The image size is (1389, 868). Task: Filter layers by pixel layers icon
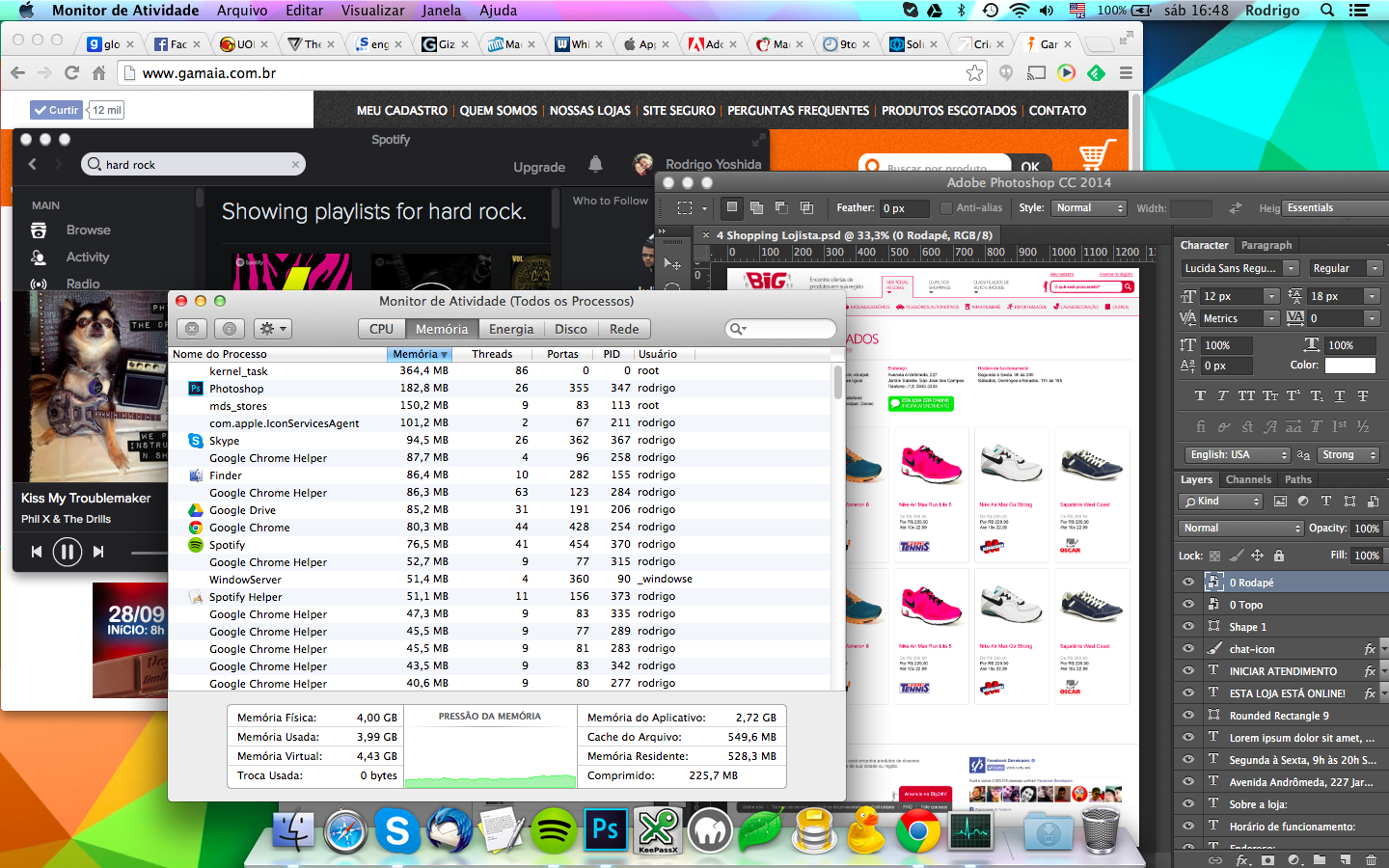(x=1280, y=502)
